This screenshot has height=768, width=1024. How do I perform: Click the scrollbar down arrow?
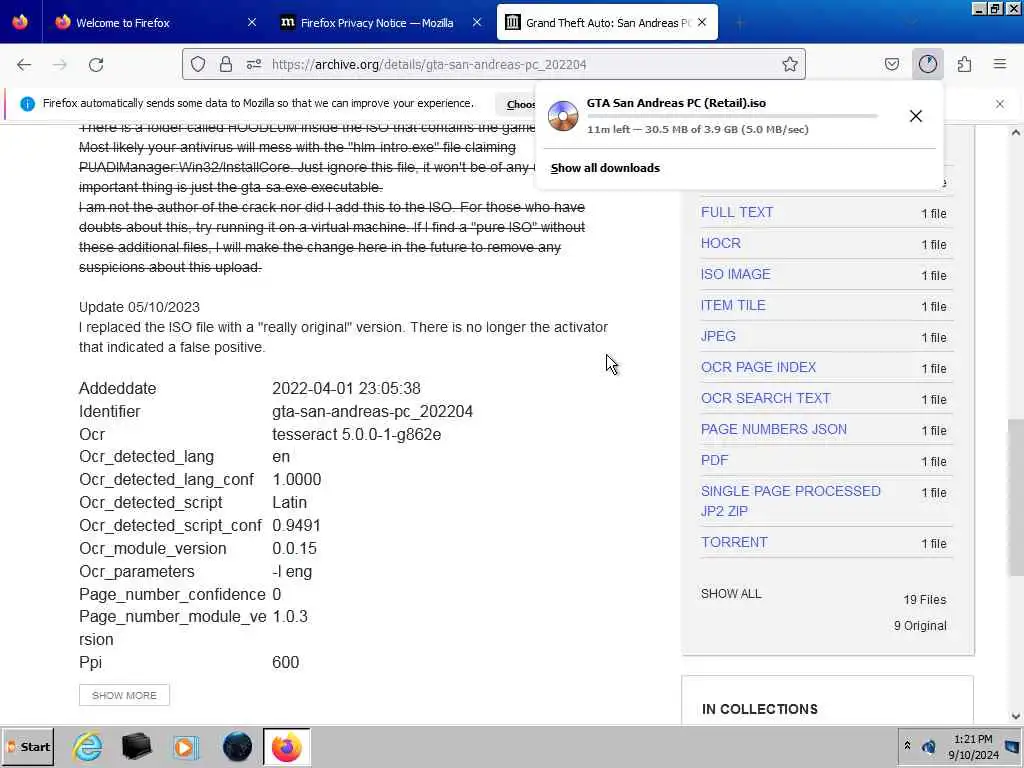click(1015, 716)
